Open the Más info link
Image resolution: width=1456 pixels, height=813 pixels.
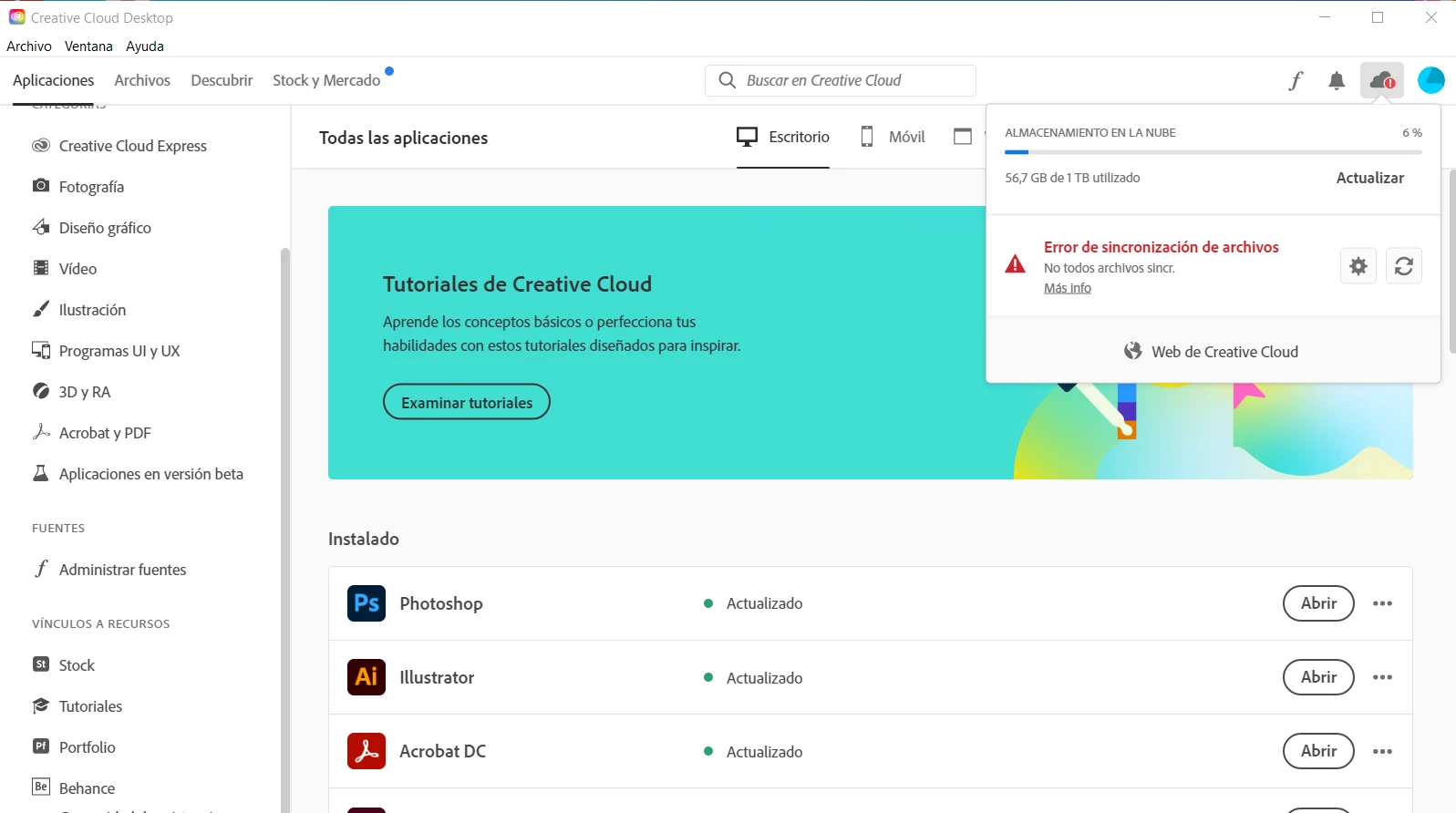(1068, 288)
